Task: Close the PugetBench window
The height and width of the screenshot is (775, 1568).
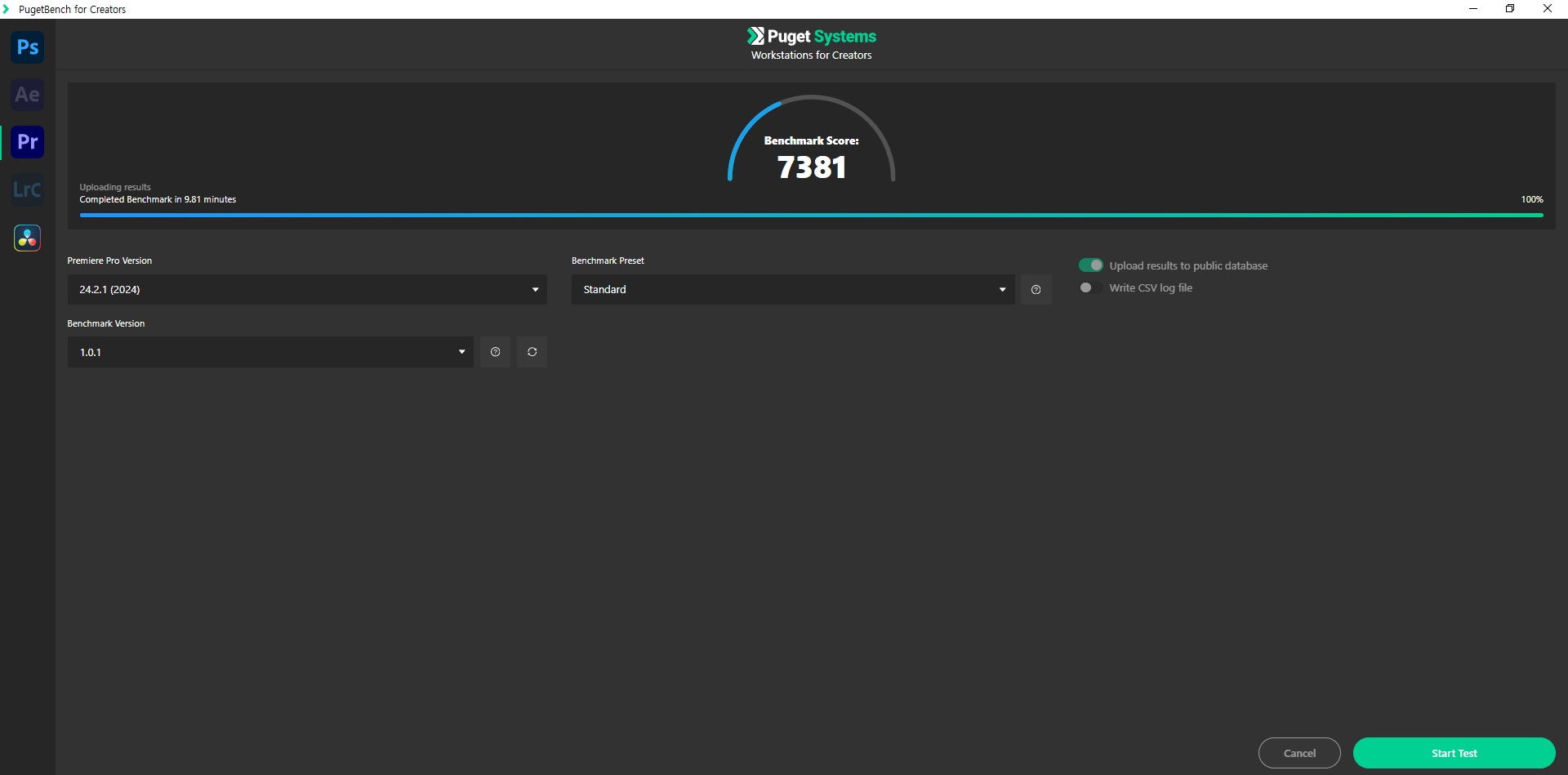Action: 1548,9
